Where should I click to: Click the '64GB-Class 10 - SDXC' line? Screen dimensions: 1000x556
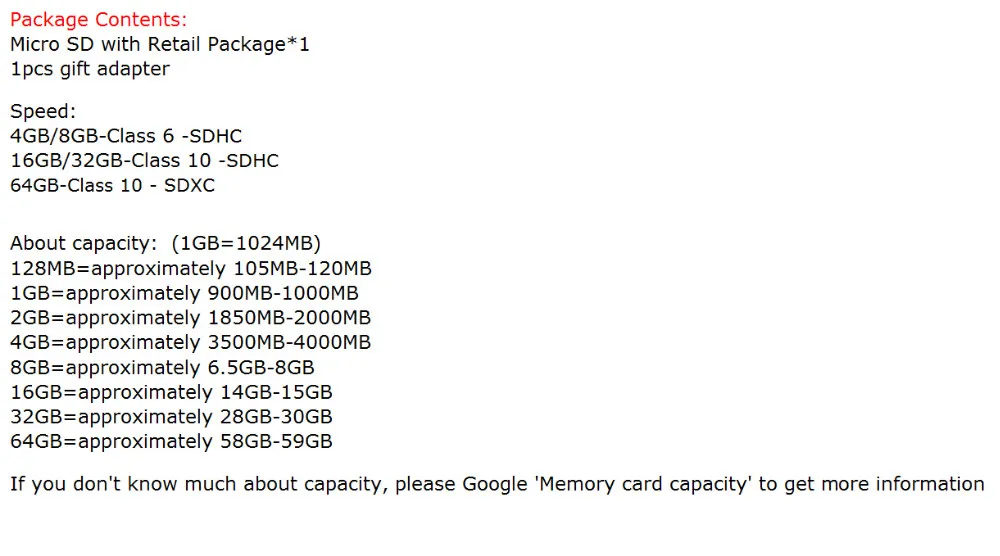coord(112,186)
